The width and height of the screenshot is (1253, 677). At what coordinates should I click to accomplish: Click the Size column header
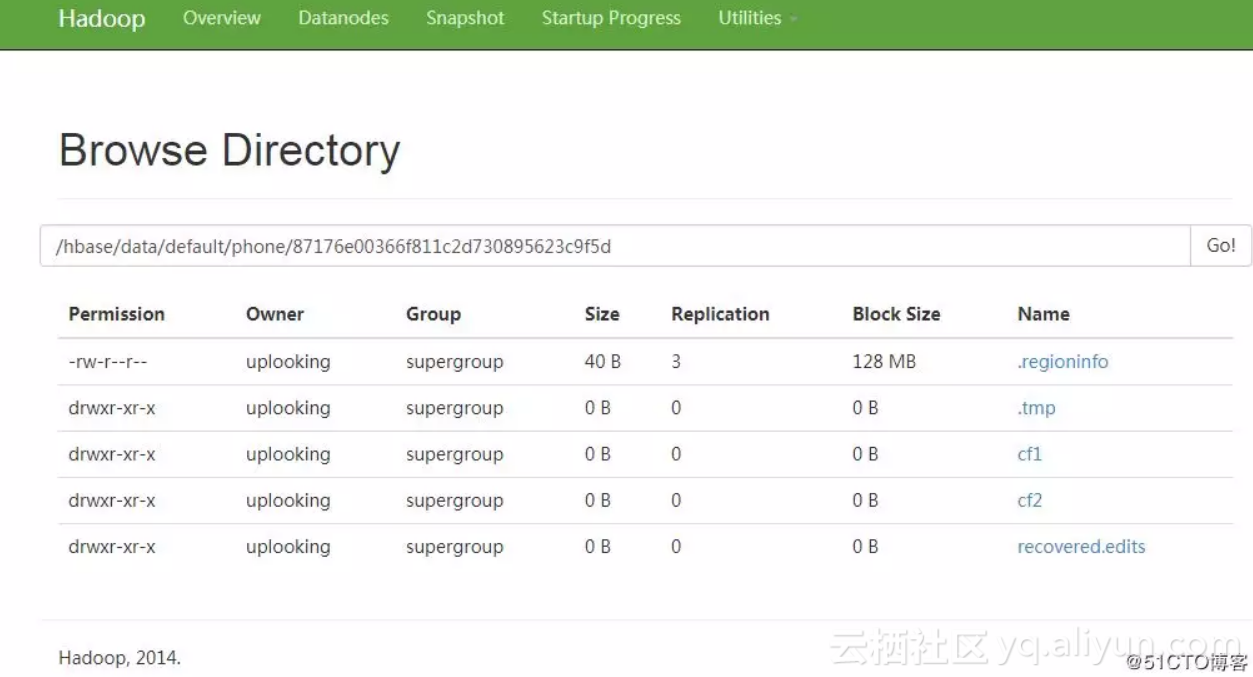(602, 314)
